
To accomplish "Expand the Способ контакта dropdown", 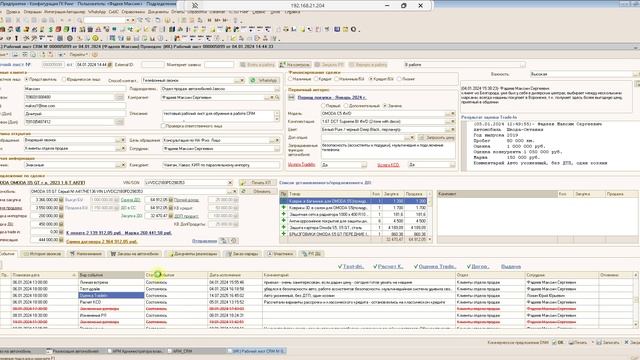I will point(237,80).
